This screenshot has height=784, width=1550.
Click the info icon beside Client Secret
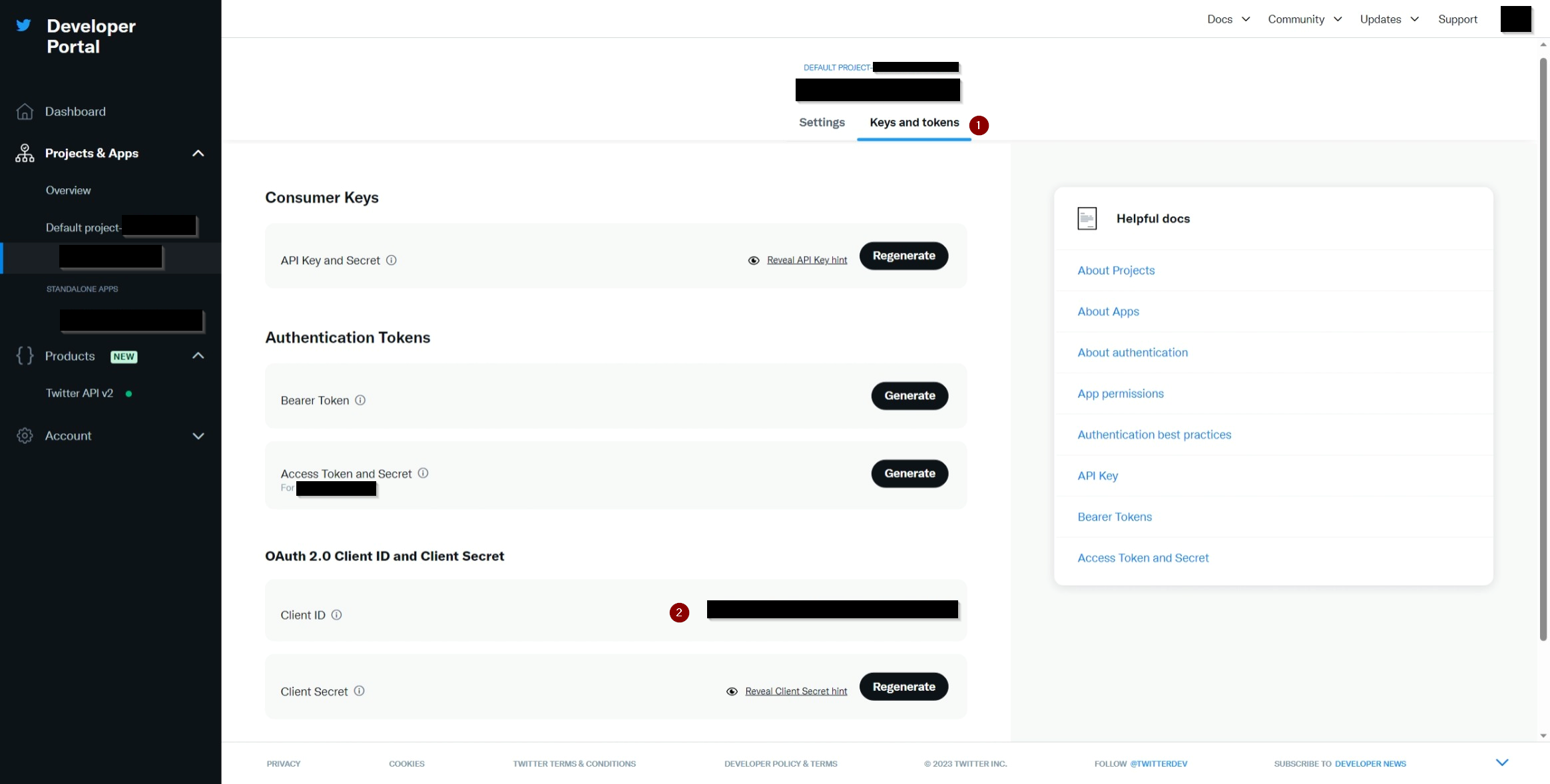point(360,691)
